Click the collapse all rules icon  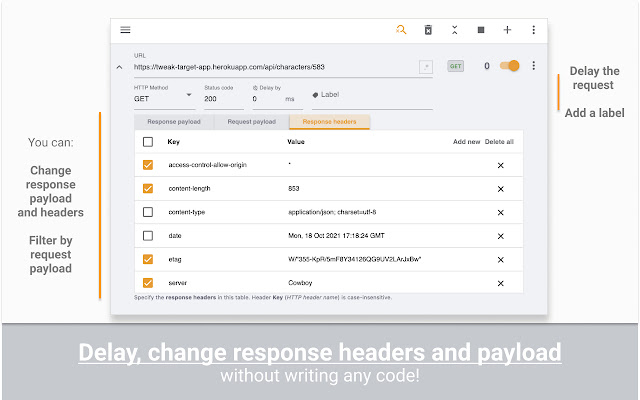click(454, 30)
